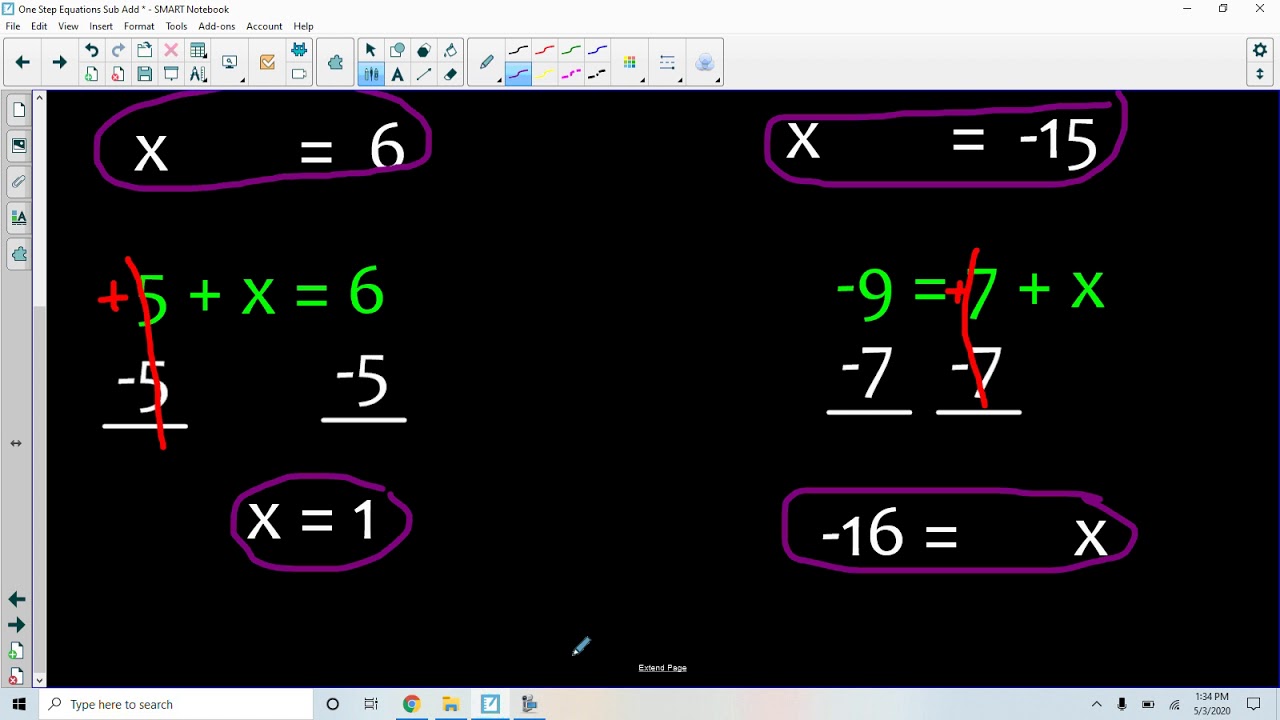Image resolution: width=1280 pixels, height=720 pixels.
Task: Choose the selected purple pen style
Action: point(518,74)
